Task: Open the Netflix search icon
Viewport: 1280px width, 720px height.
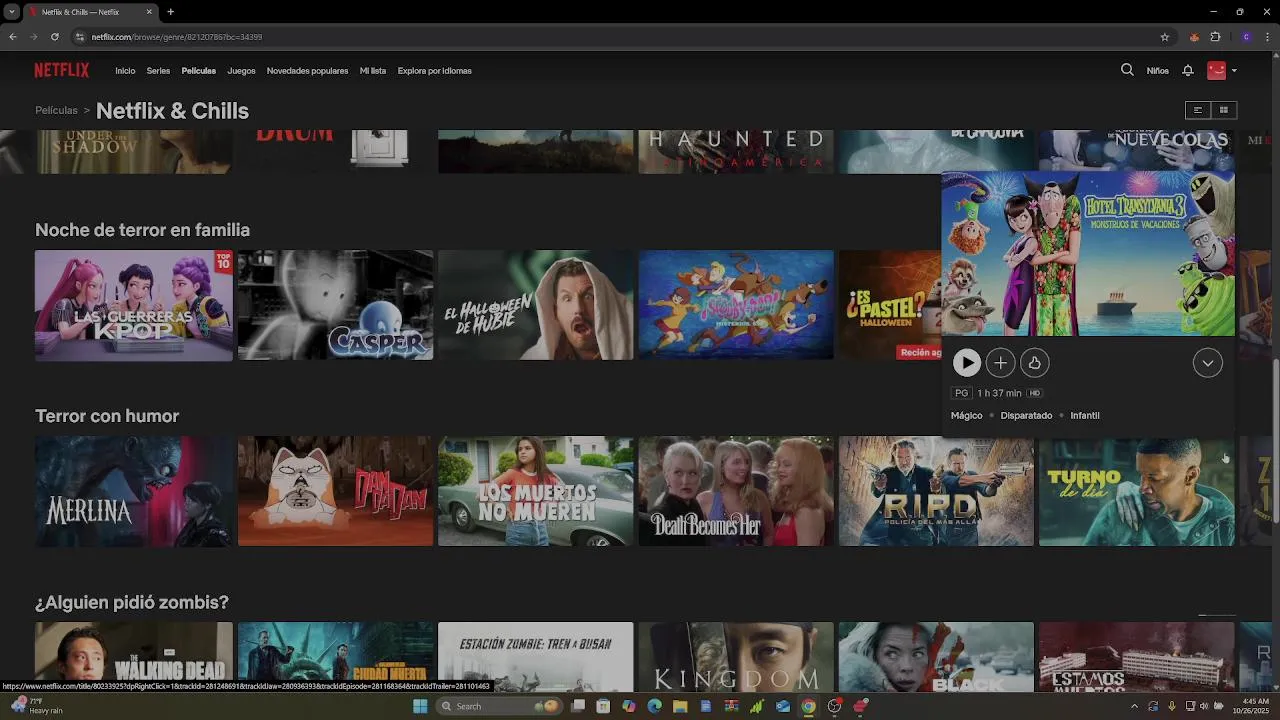Action: tap(1127, 70)
